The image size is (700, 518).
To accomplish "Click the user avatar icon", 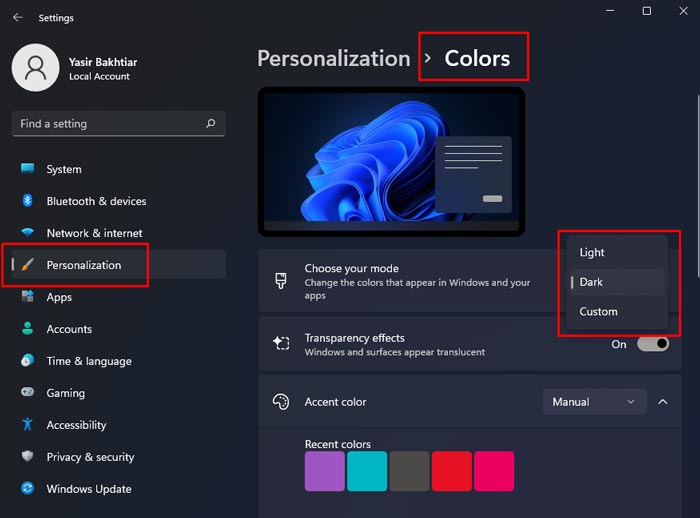I will [35, 67].
